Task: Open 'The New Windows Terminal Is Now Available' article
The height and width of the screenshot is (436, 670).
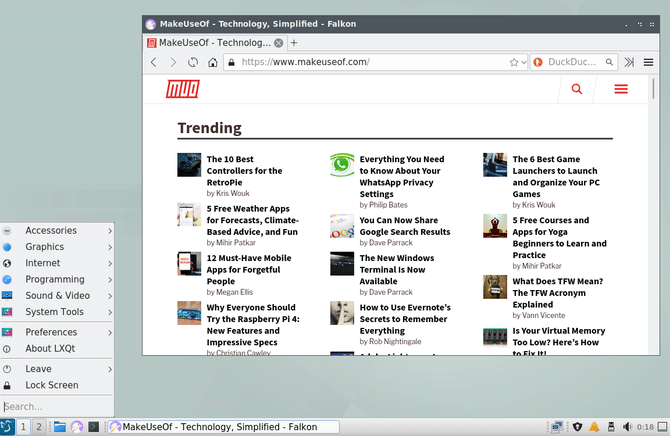Action: coord(396,270)
